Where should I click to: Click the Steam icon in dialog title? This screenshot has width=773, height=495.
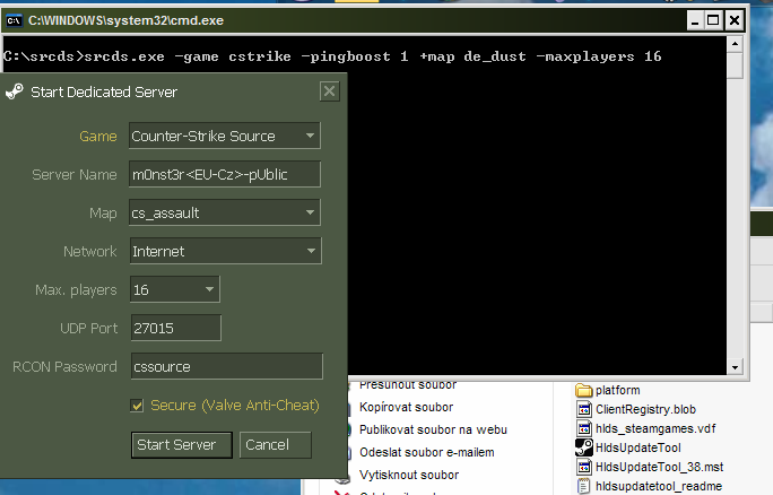click(x=14, y=91)
